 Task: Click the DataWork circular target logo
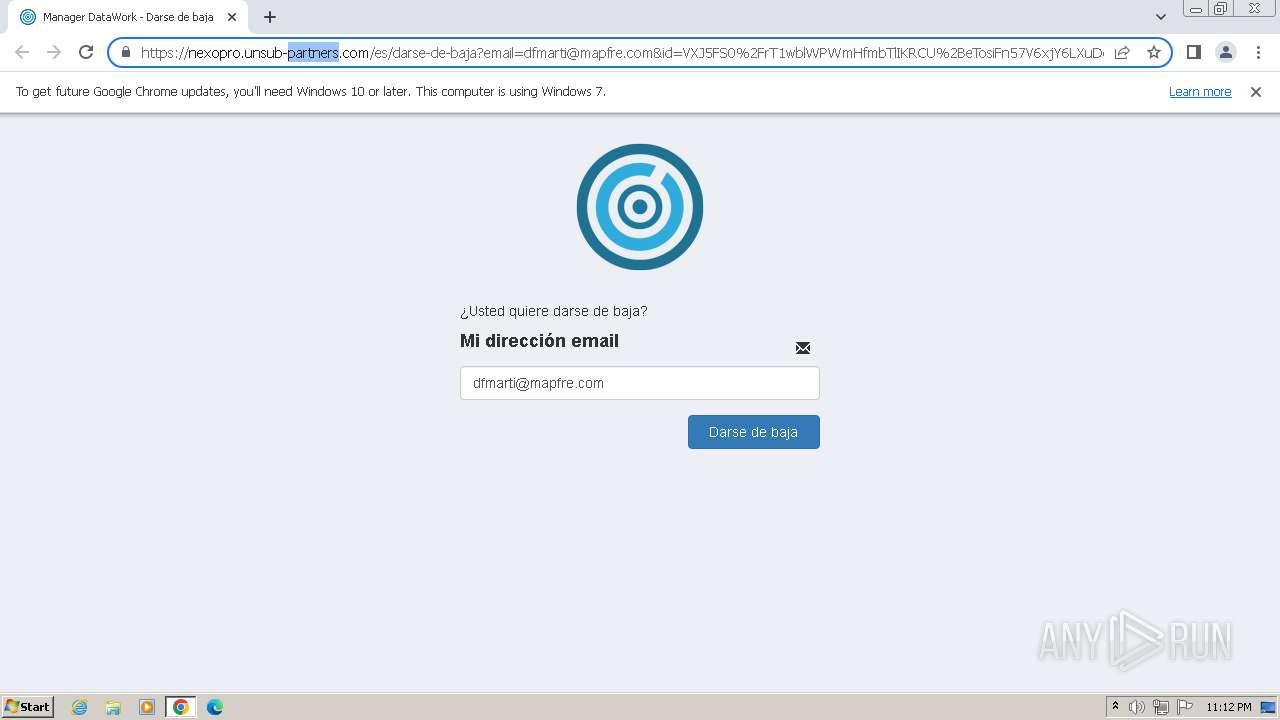pos(640,207)
